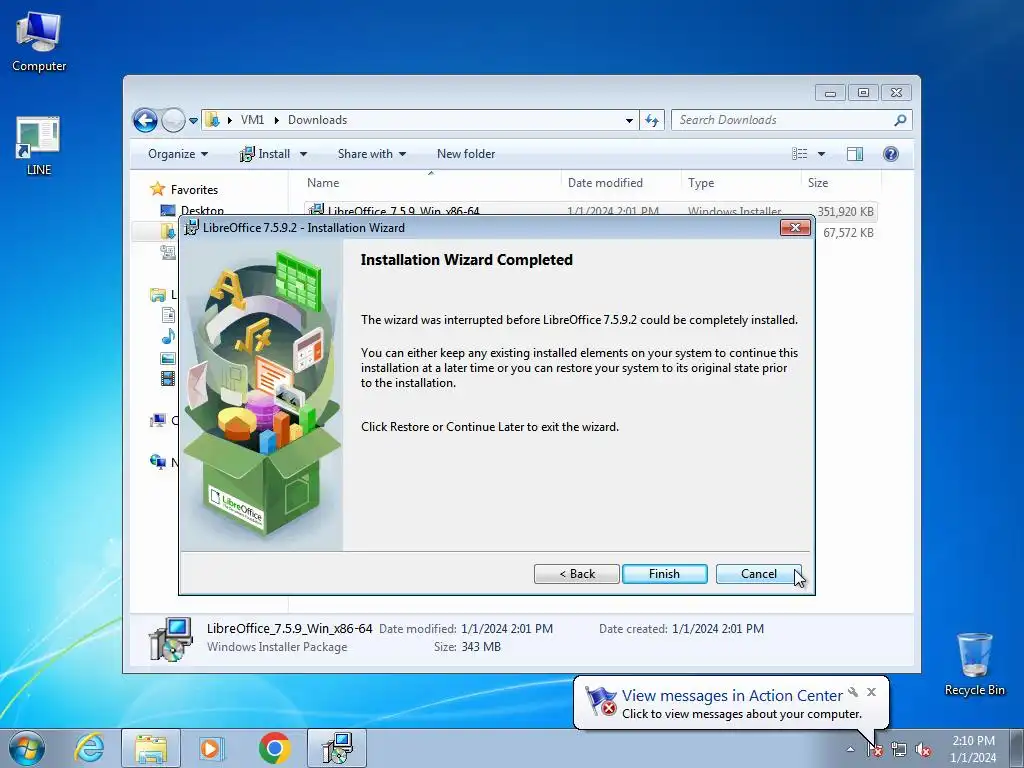Click the search magnifier icon
1024x768 pixels.
(901, 120)
